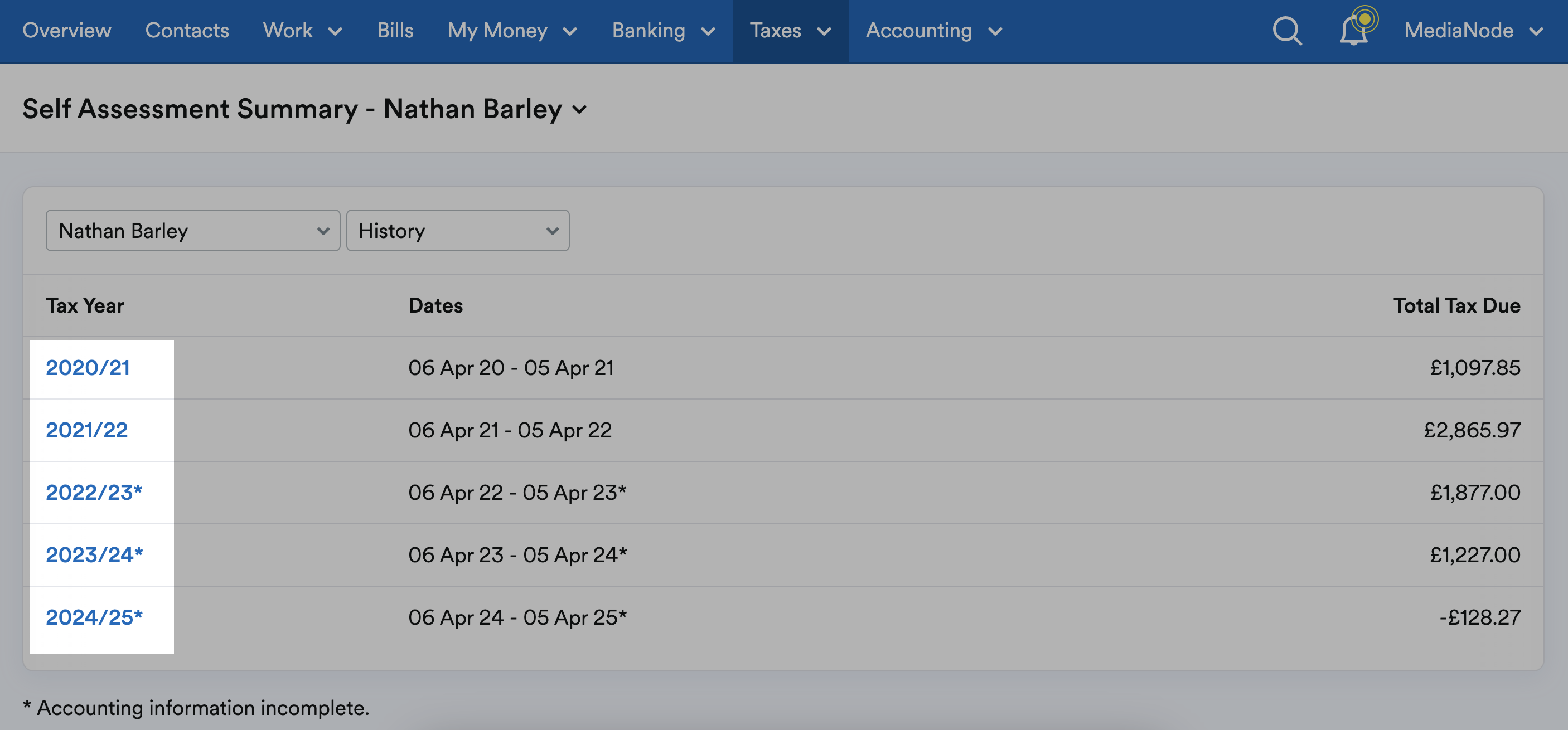Open the MediaNode account menu
This screenshot has height=730, width=1568.
coord(1474,31)
